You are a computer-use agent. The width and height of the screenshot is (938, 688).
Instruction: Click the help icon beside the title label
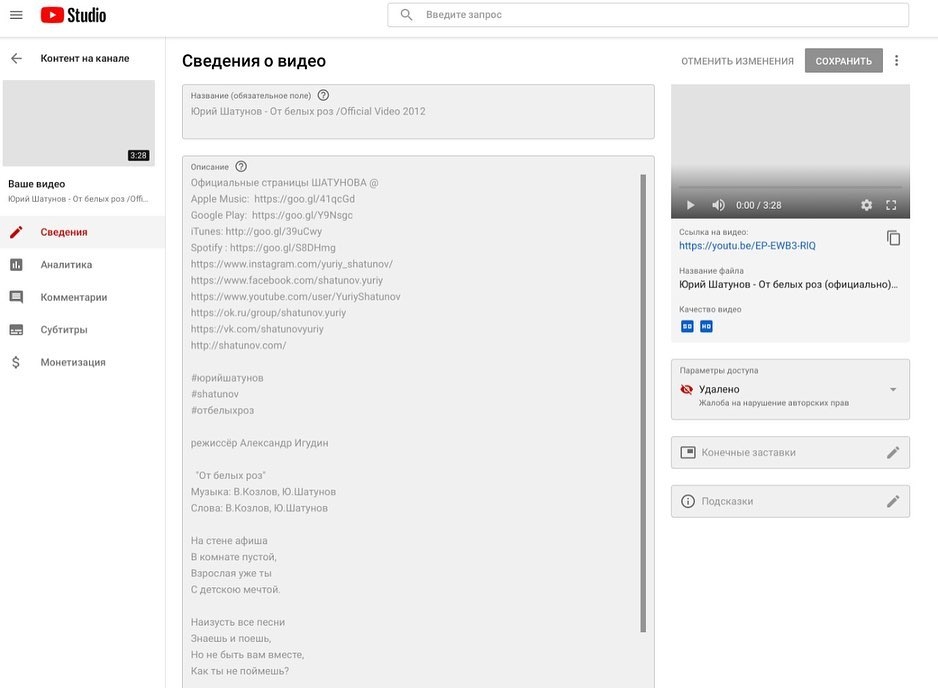coord(323,95)
